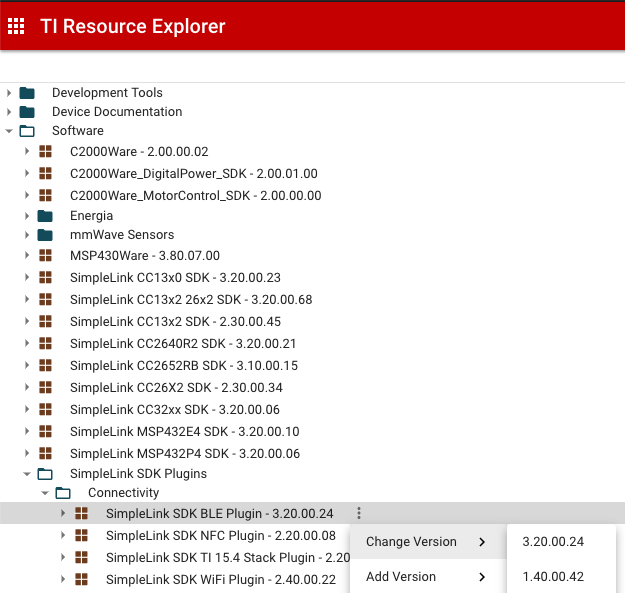The image size is (625, 593).
Task: Click the TI Resource Explorer title
Action: (133, 27)
